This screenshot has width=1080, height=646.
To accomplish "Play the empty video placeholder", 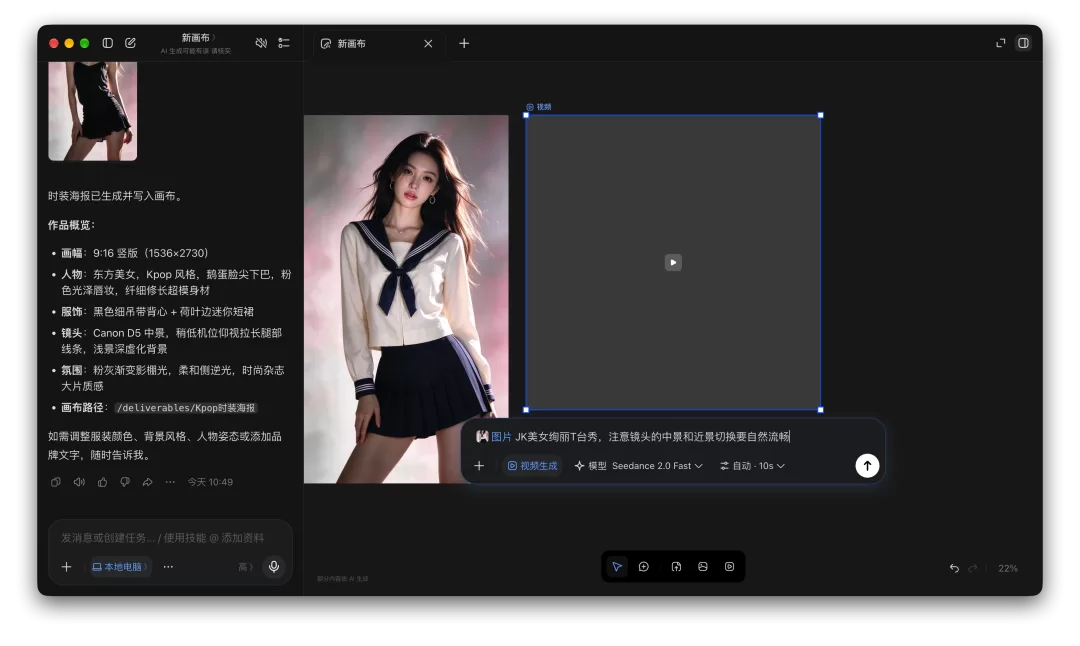I will (x=673, y=262).
